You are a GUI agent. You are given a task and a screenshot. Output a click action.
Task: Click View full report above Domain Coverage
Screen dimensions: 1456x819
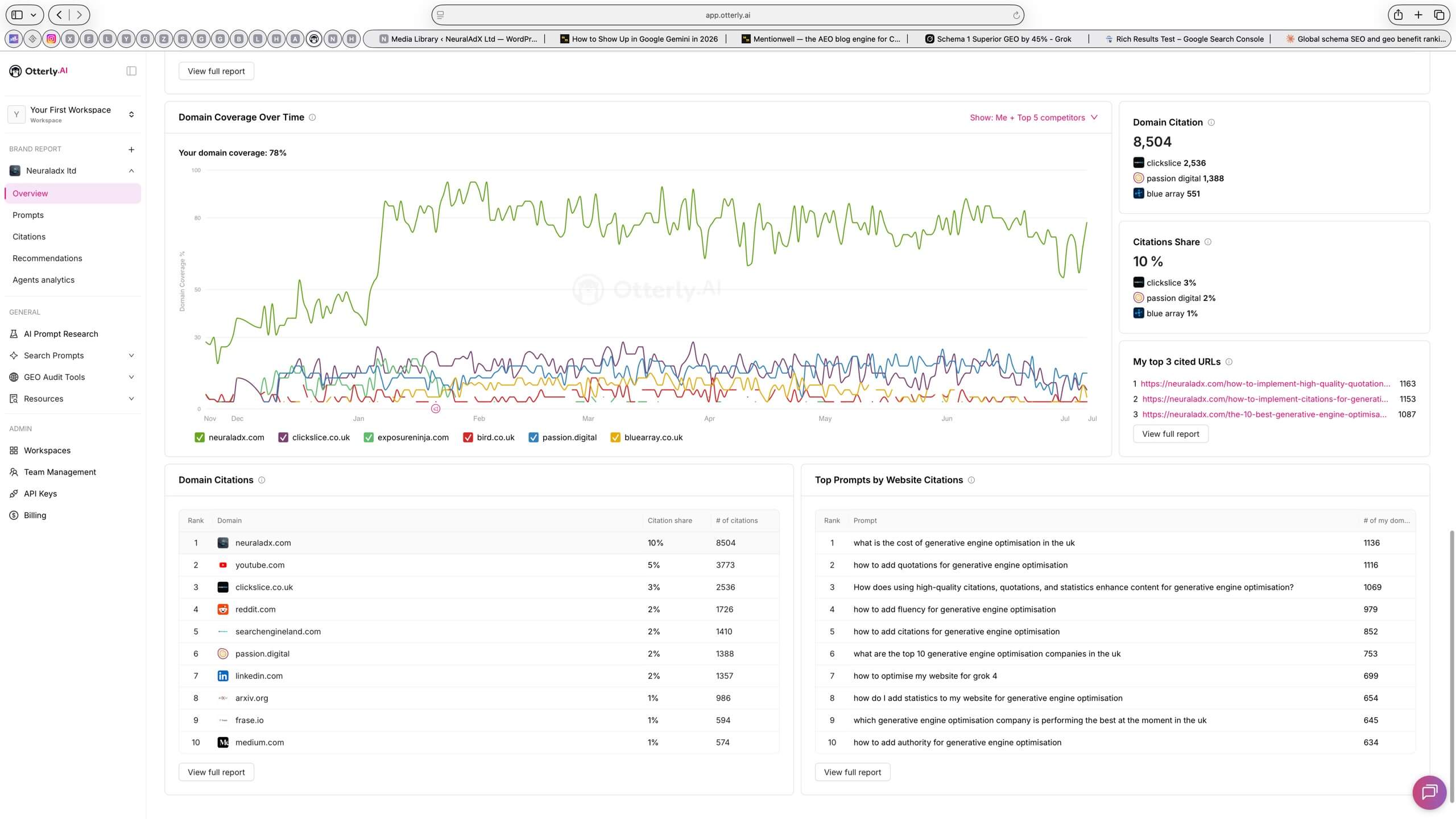pos(216,71)
